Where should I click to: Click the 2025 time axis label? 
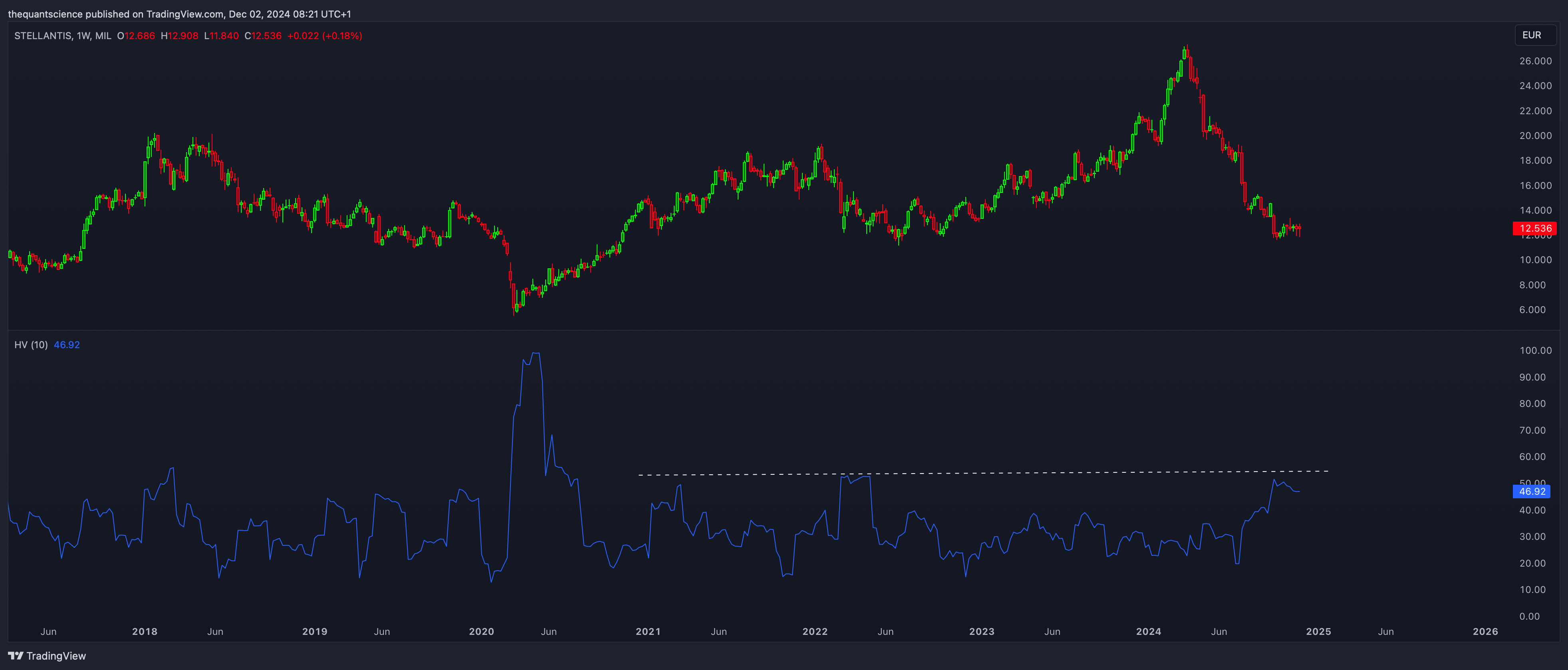(x=1318, y=632)
